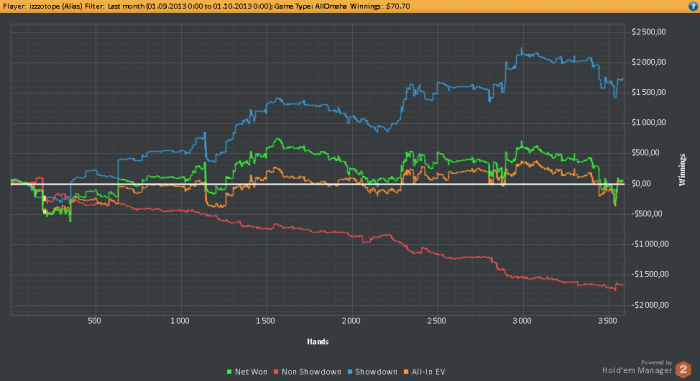The width and height of the screenshot is (700, 381).
Task: Click the 'Game Type: AllOmaha' header text
Action: coord(311,6)
